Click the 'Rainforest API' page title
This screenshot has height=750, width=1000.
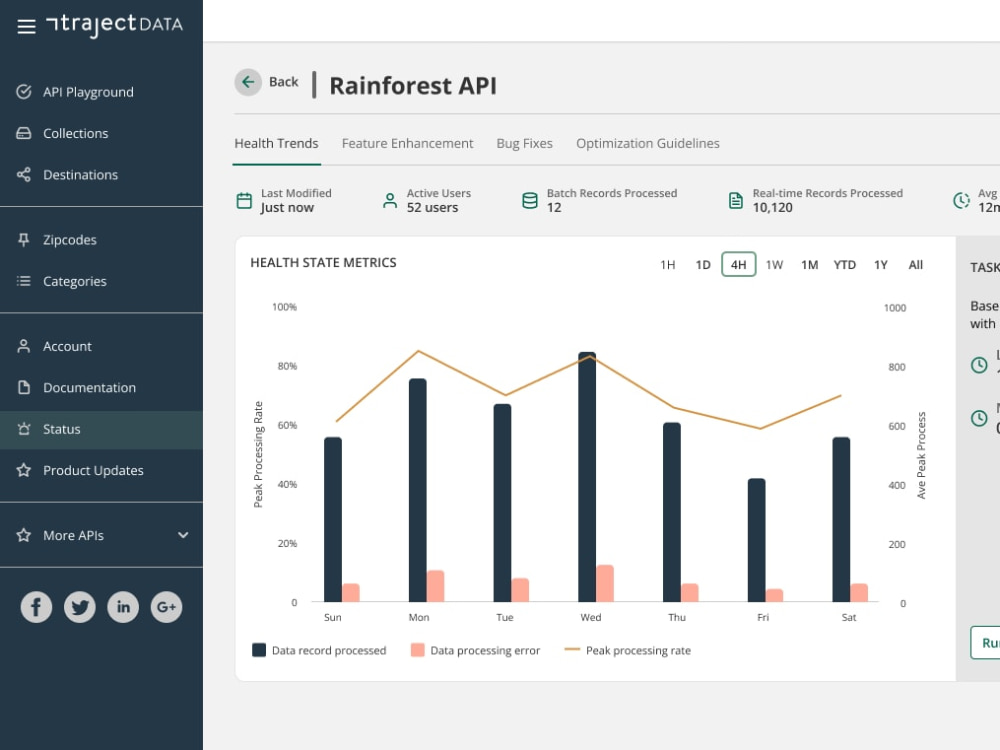click(x=413, y=86)
